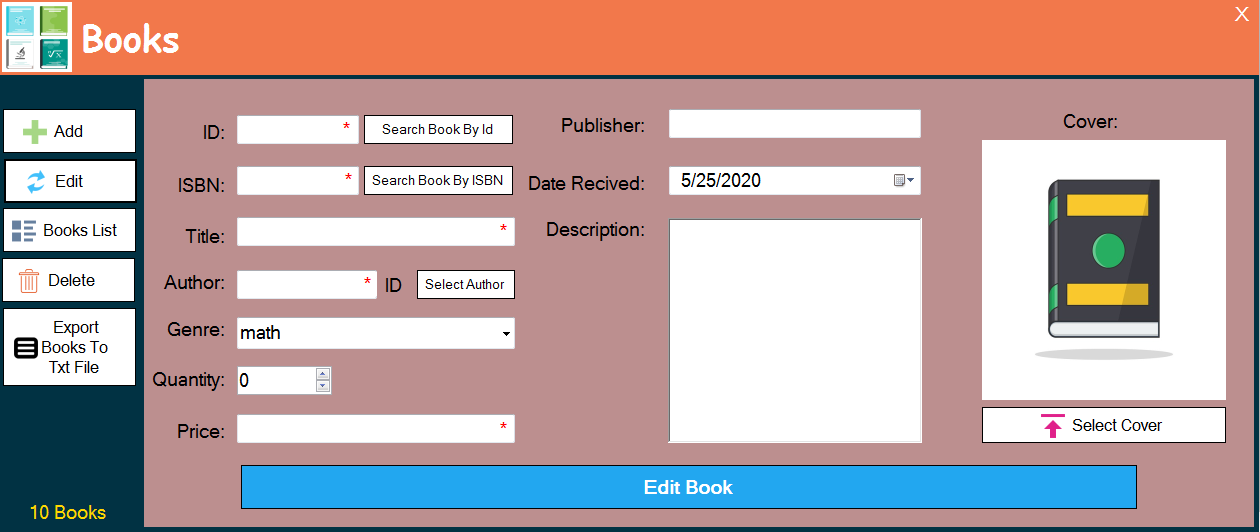This screenshot has height=532, width=1260.
Task: Click the 'Quantity:' label
Action: [189, 380]
